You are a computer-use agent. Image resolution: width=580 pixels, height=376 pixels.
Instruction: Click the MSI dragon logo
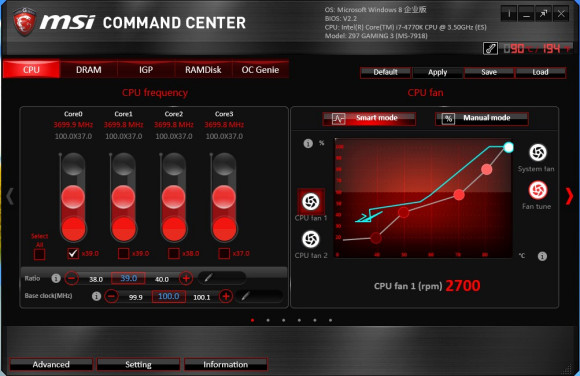pos(24,22)
